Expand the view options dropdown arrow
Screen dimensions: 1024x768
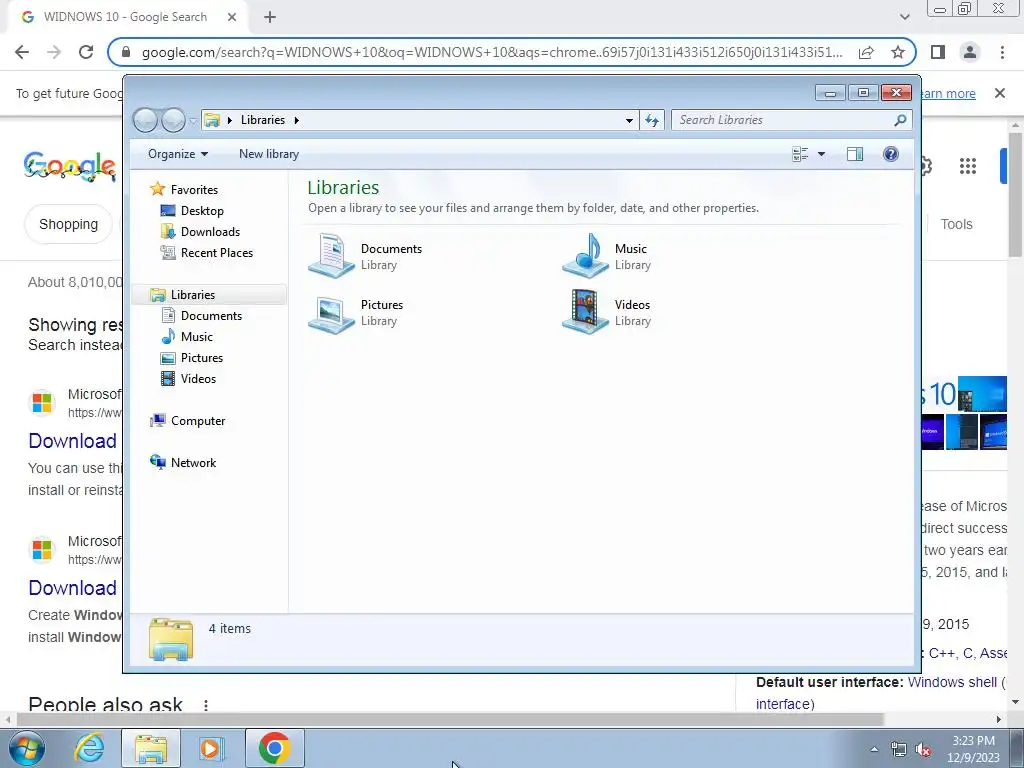point(822,154)
